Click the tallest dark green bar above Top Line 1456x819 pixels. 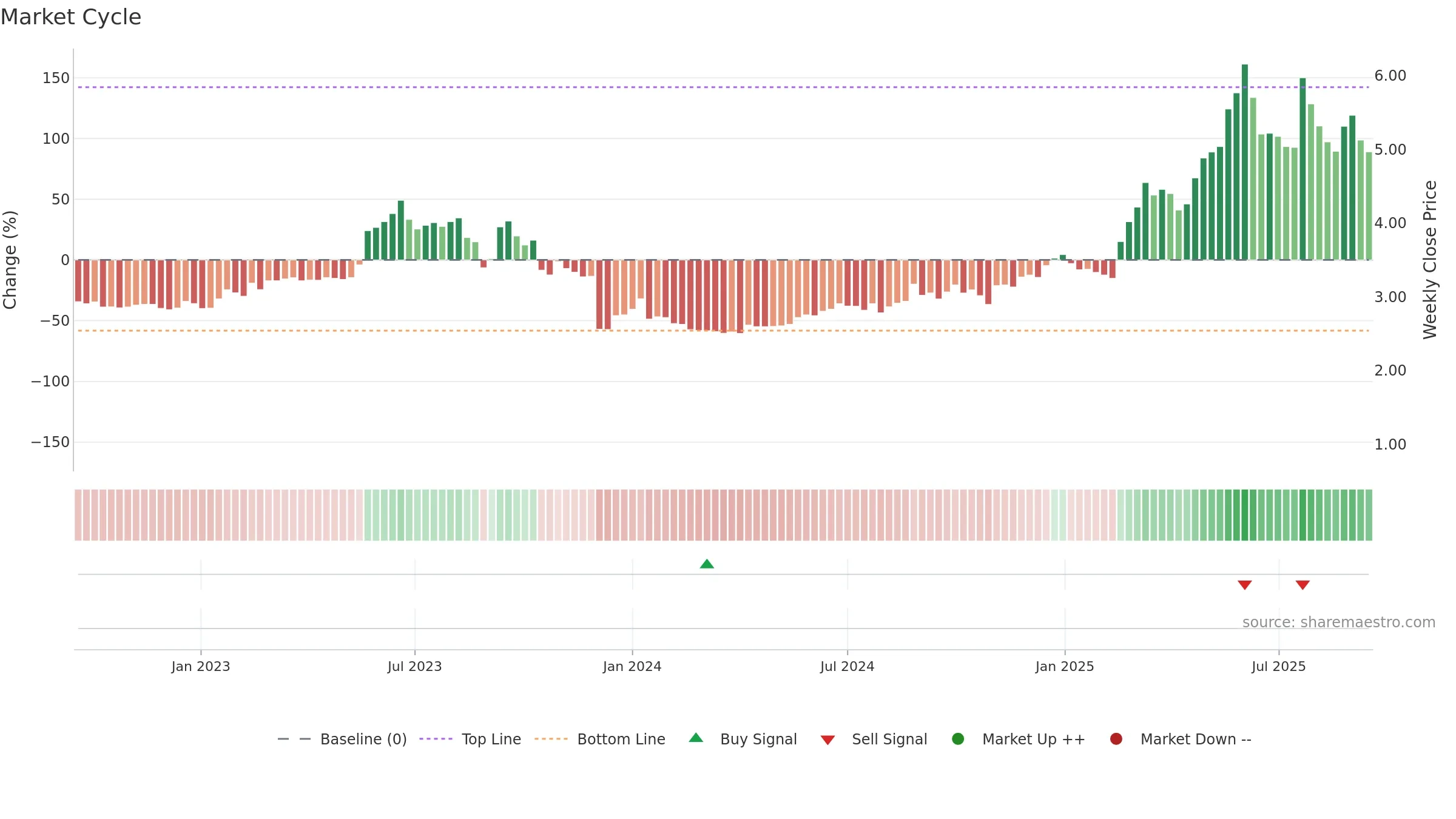[x=1245, y=162]
